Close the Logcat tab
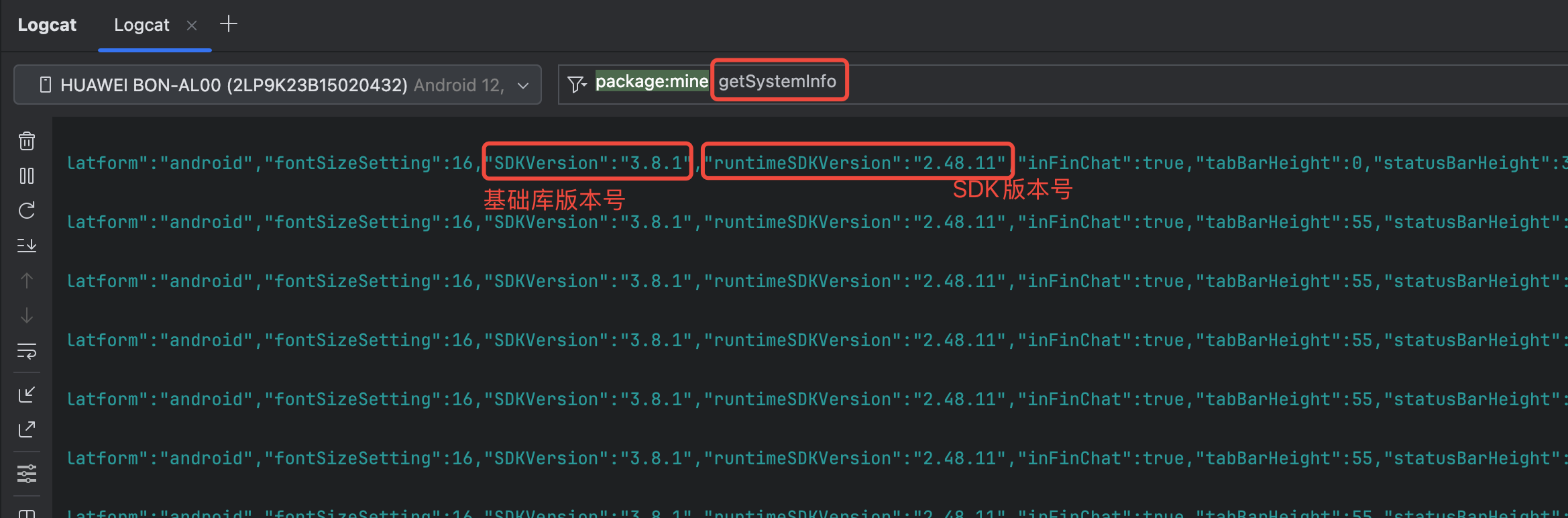 [192, 25]
